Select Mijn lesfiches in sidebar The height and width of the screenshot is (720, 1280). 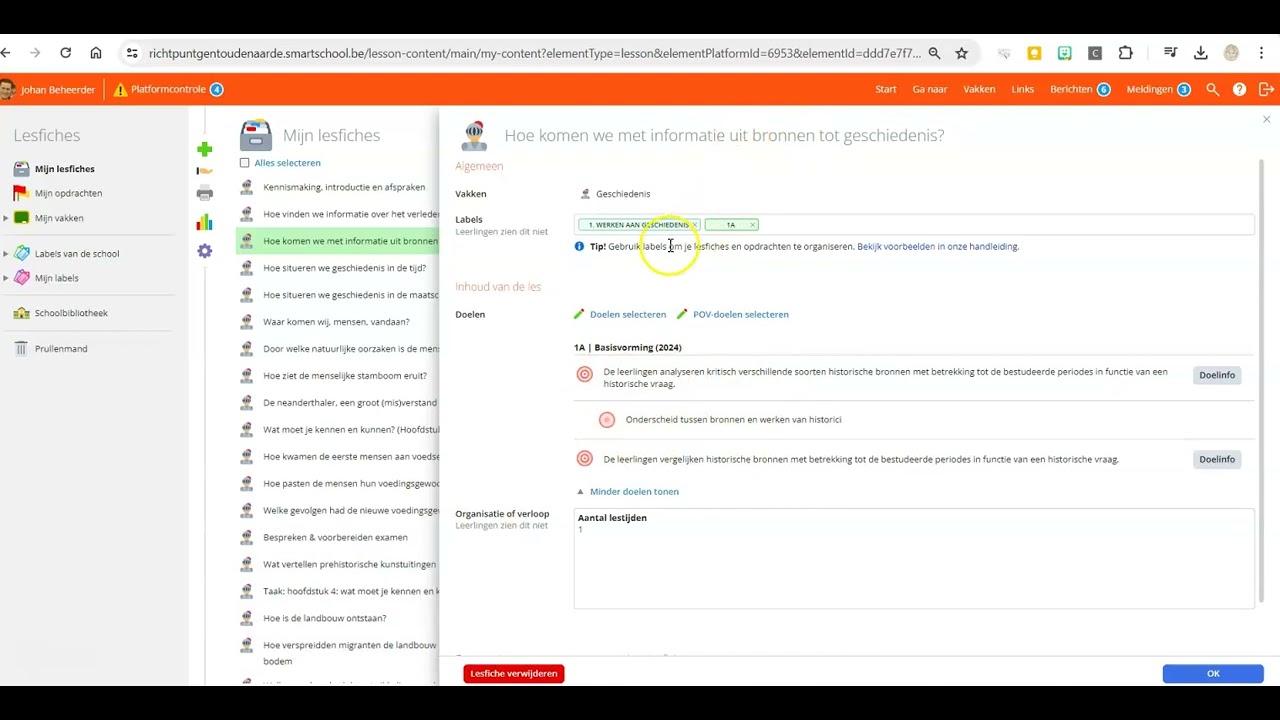coord(65,169)
